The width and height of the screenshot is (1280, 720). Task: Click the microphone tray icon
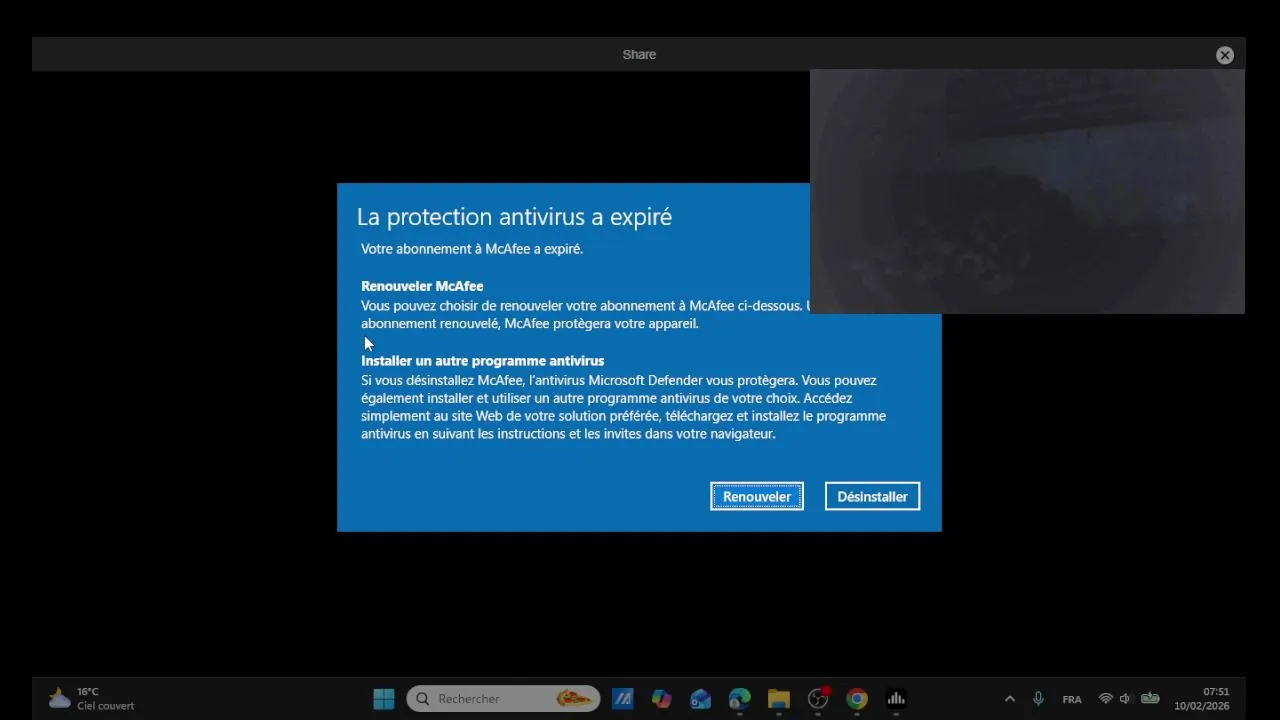(1038, 699)
